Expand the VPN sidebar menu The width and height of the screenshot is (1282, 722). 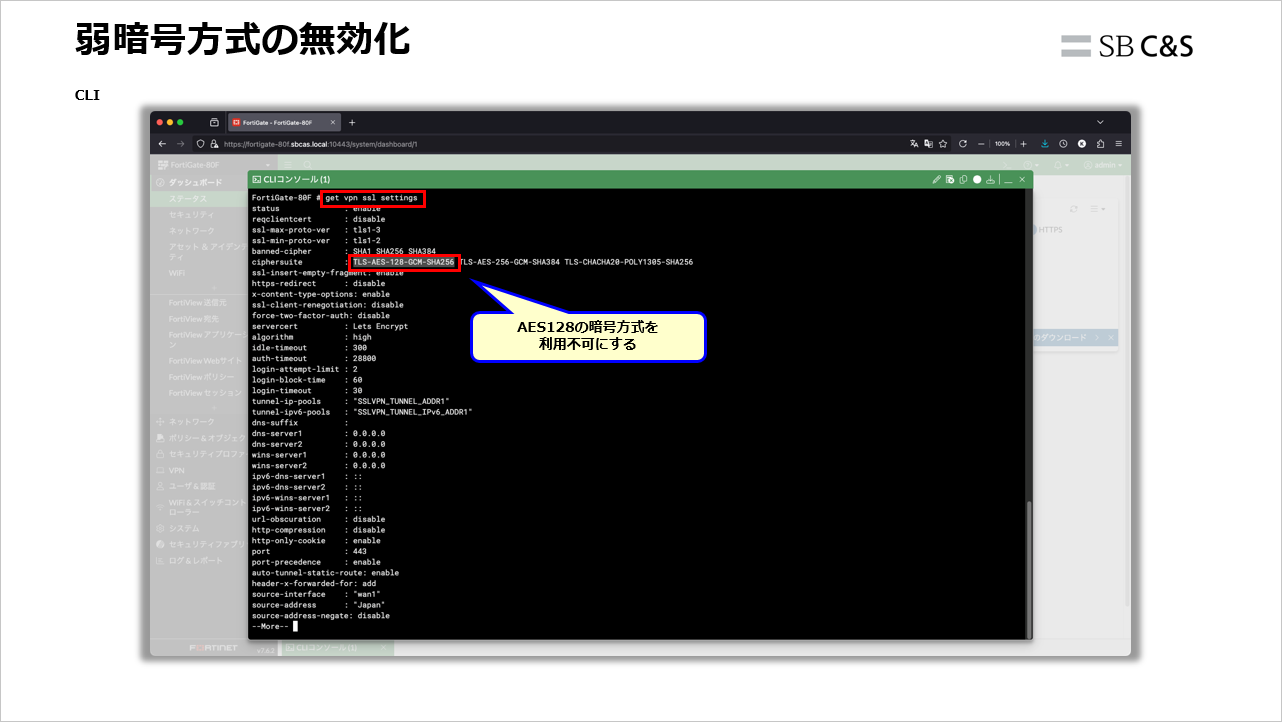[198, 470]
